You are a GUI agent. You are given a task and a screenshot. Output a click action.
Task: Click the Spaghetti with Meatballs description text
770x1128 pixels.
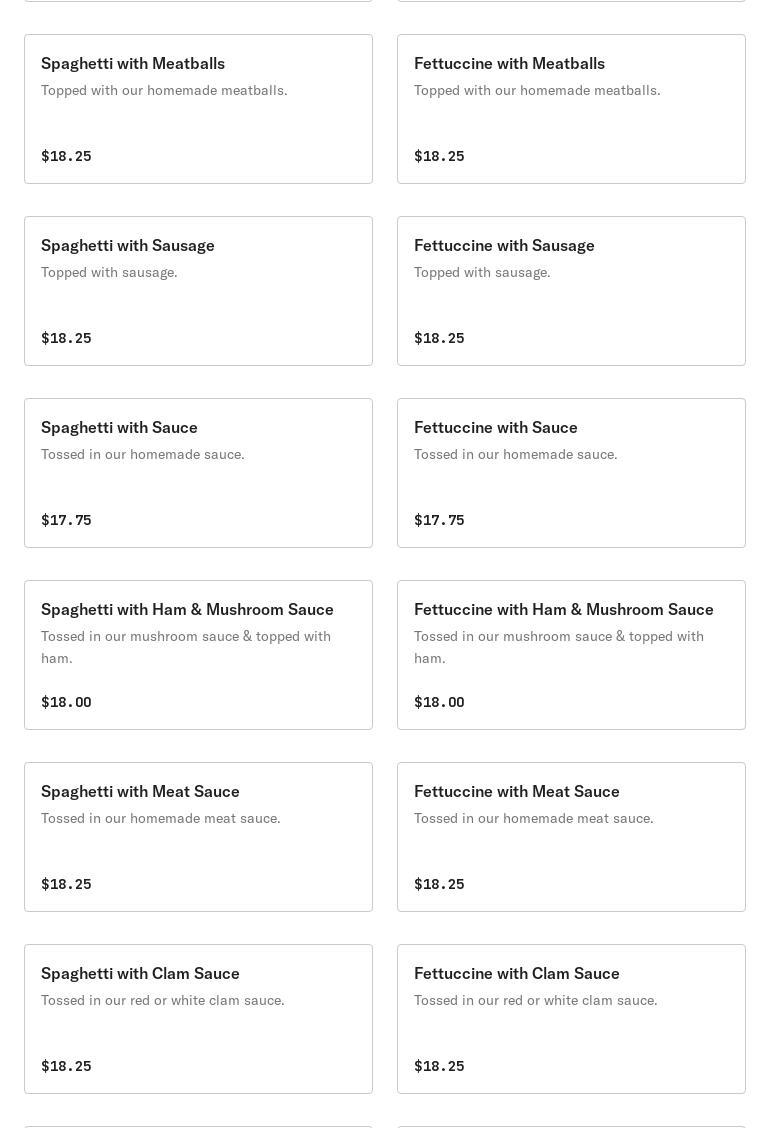pyautogui.click(x=164, y=90)
